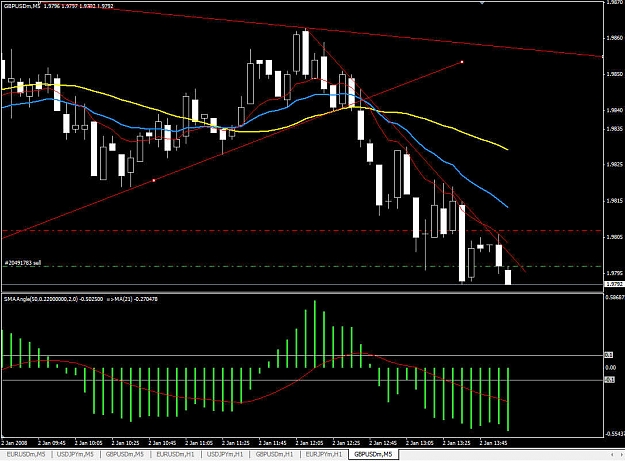Click the right tab-scroll arrow

pyautogui.click(x=620, y=455)
